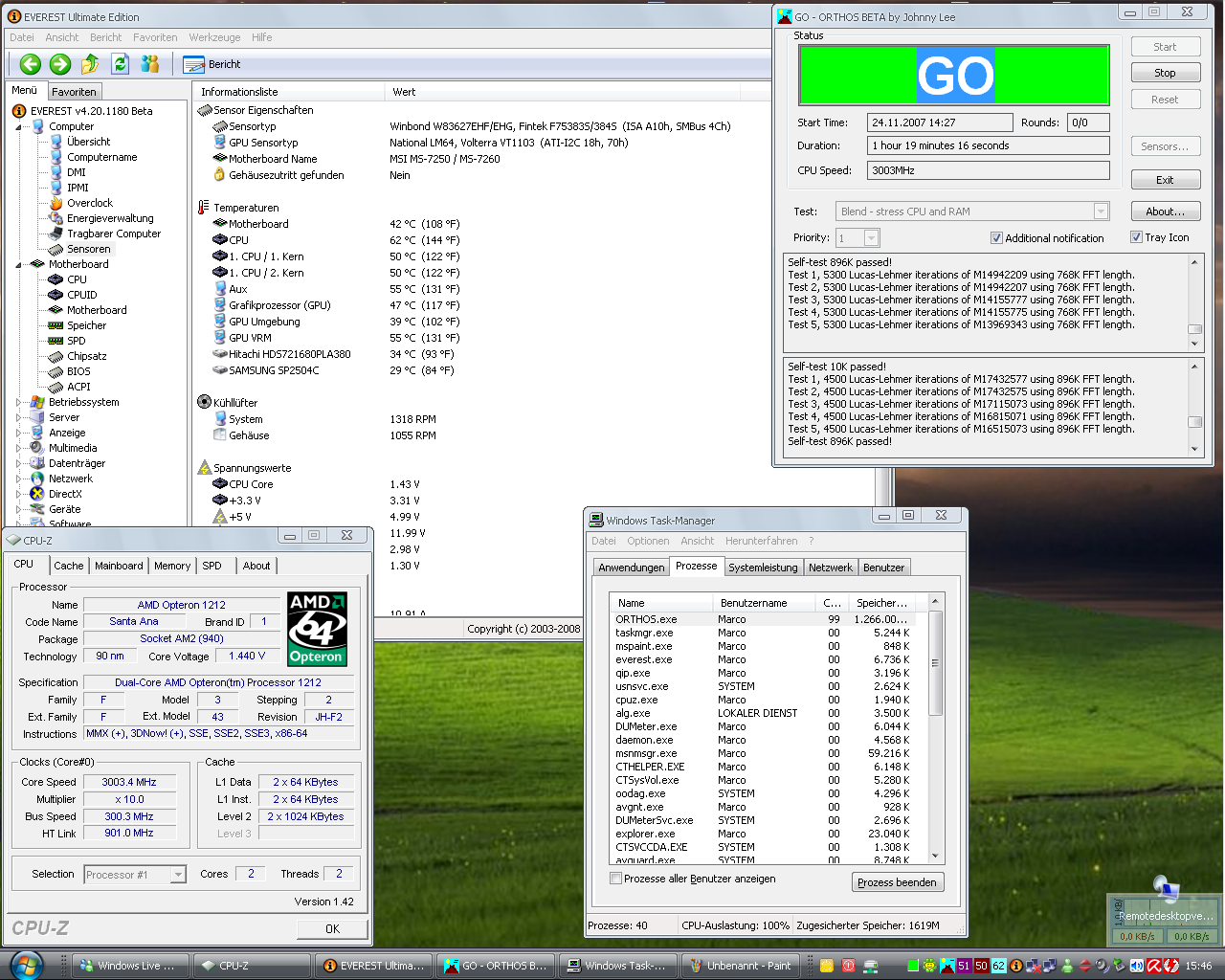Open the ORTHOS Test type dropdown
Viewport: 1225px width, 980px height.
1101,212
